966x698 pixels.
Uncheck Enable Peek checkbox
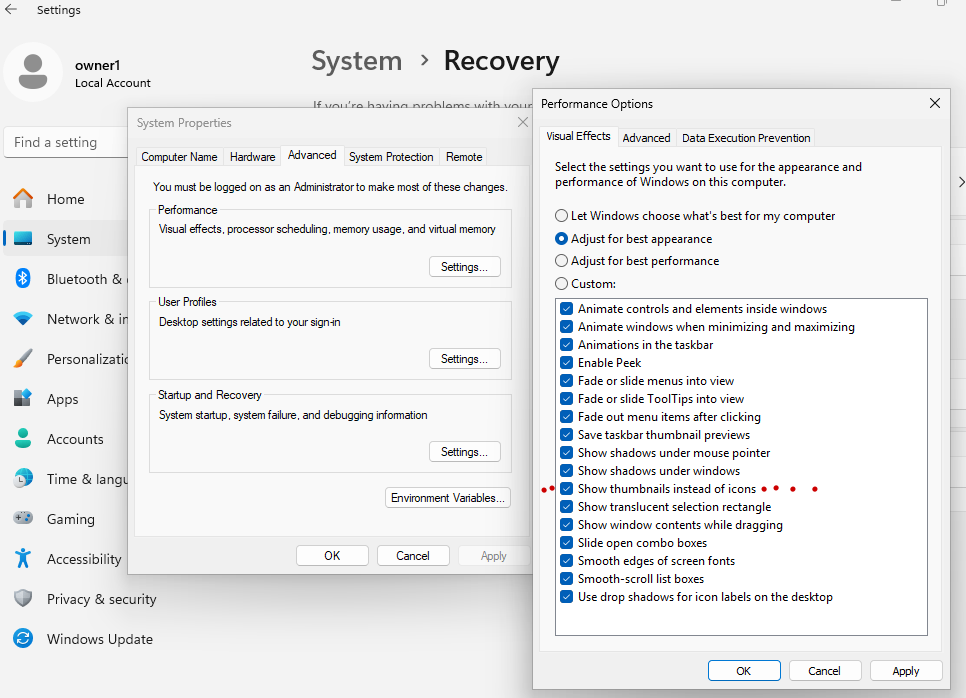click(567, 363)
